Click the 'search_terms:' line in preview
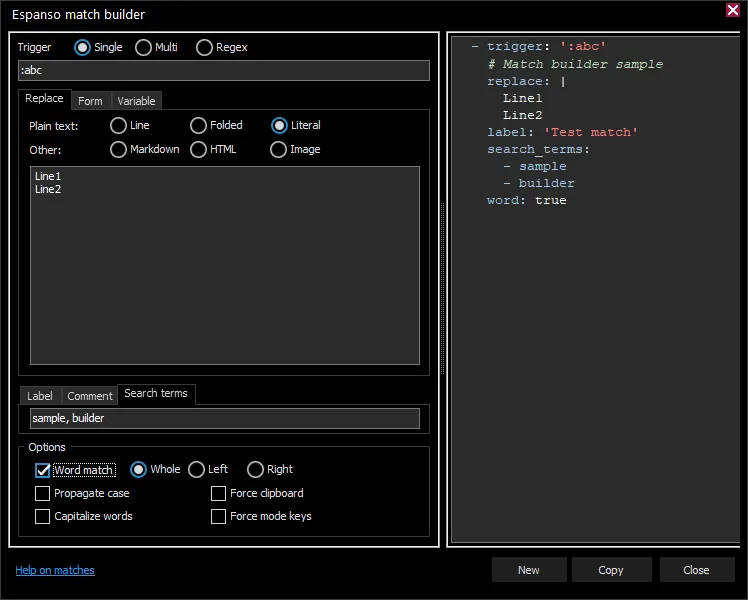 click(538, 149)
